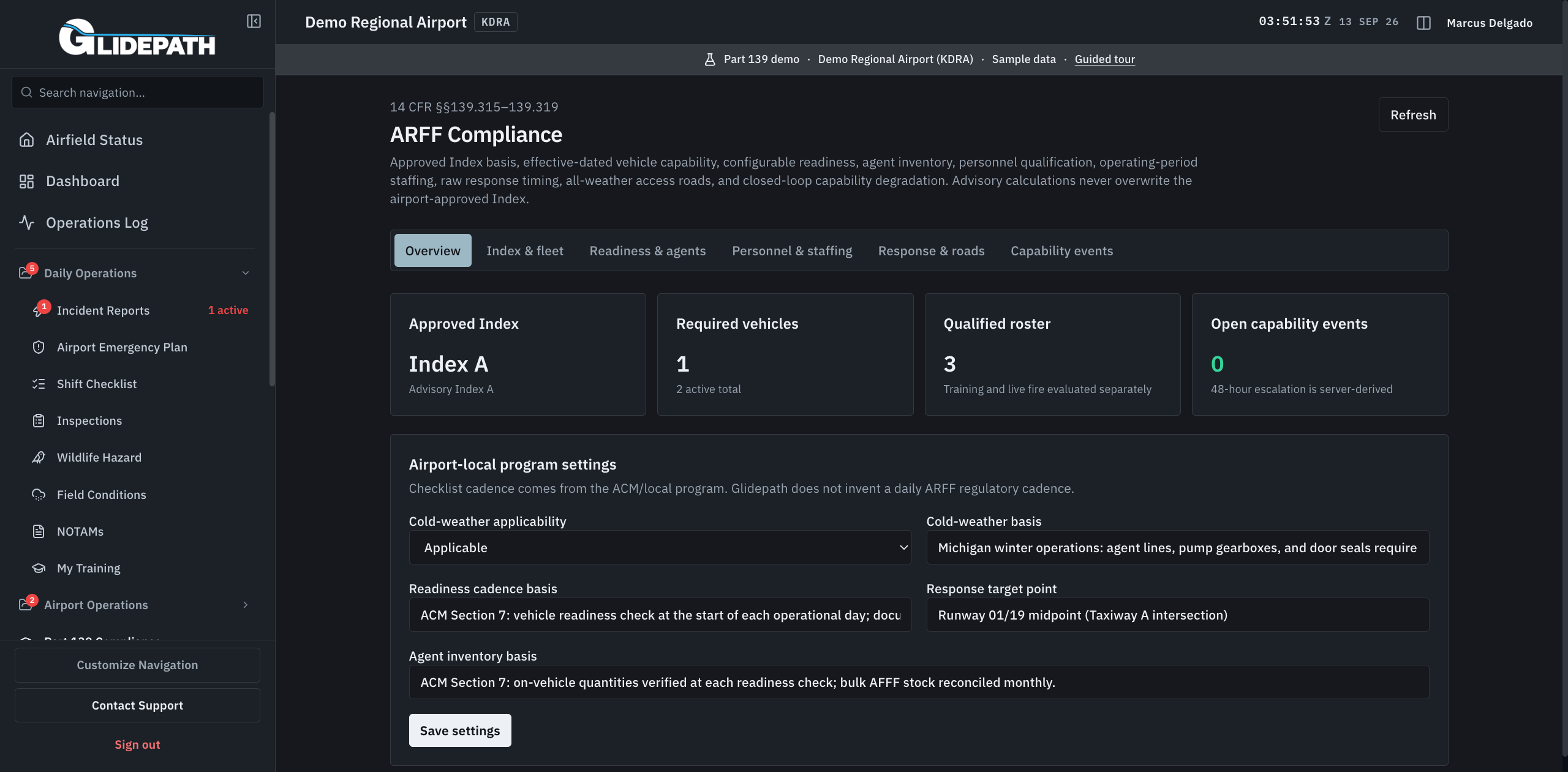
Task: Open the Guided tour link
Action: coord(1104,59)
